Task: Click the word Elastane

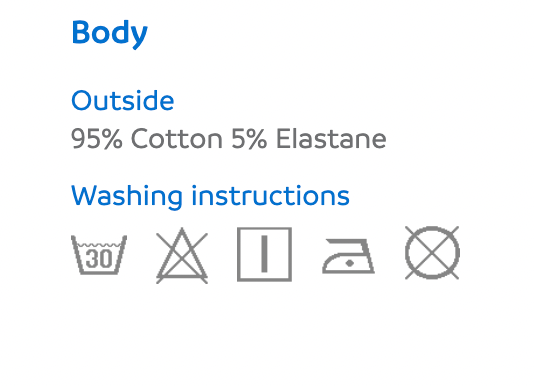Action: [331, 139]
